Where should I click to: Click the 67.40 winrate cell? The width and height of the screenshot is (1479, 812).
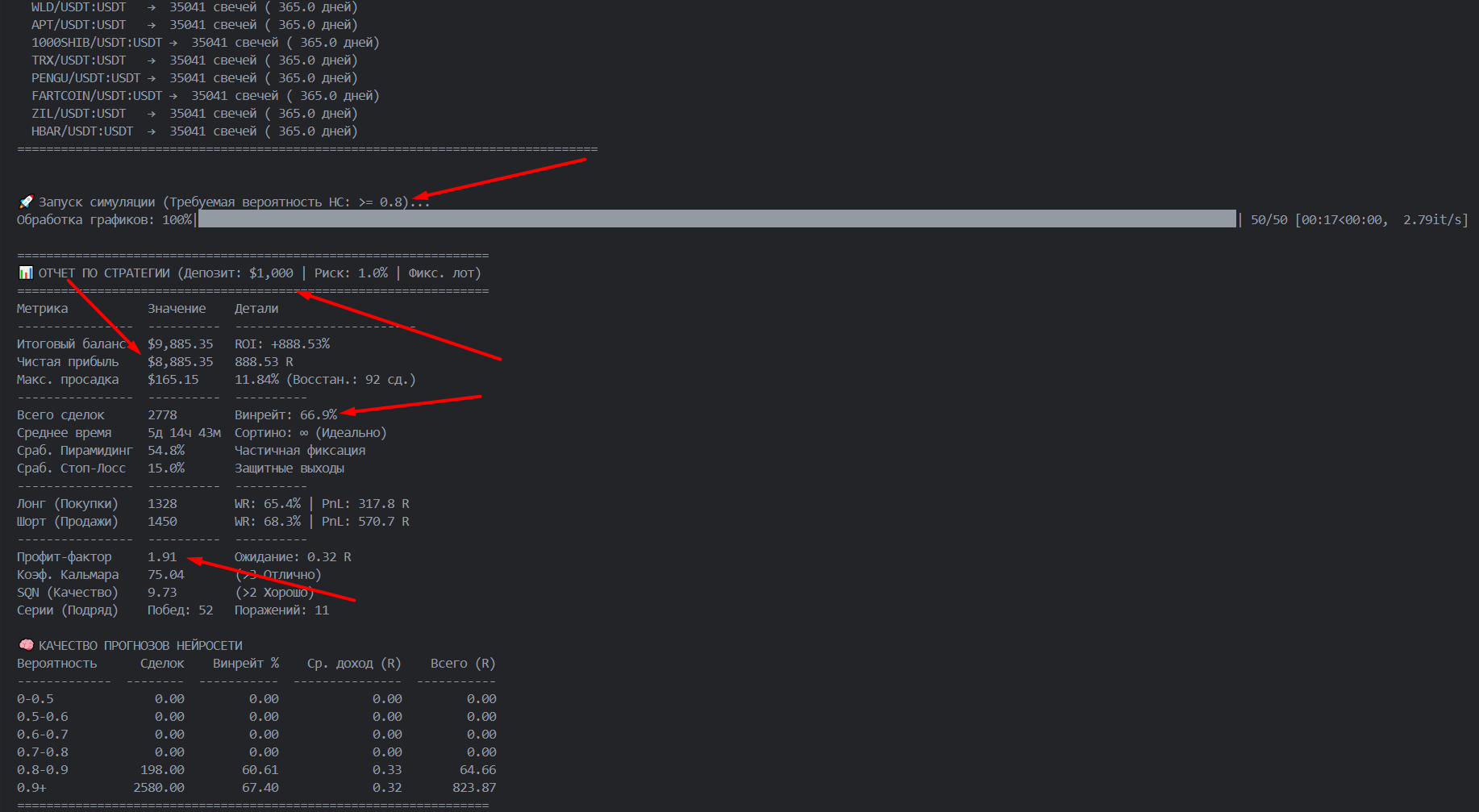pos(260,788)
